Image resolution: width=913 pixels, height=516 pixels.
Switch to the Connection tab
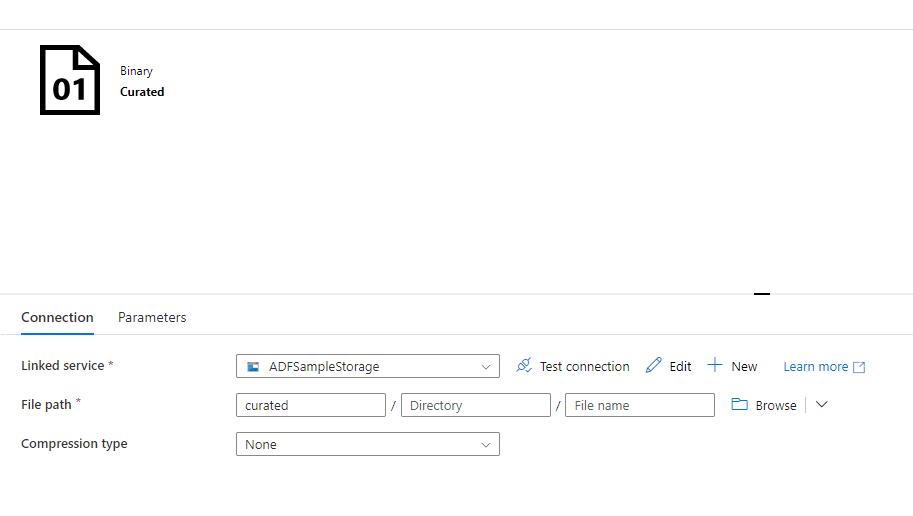(x=57, y=317)
